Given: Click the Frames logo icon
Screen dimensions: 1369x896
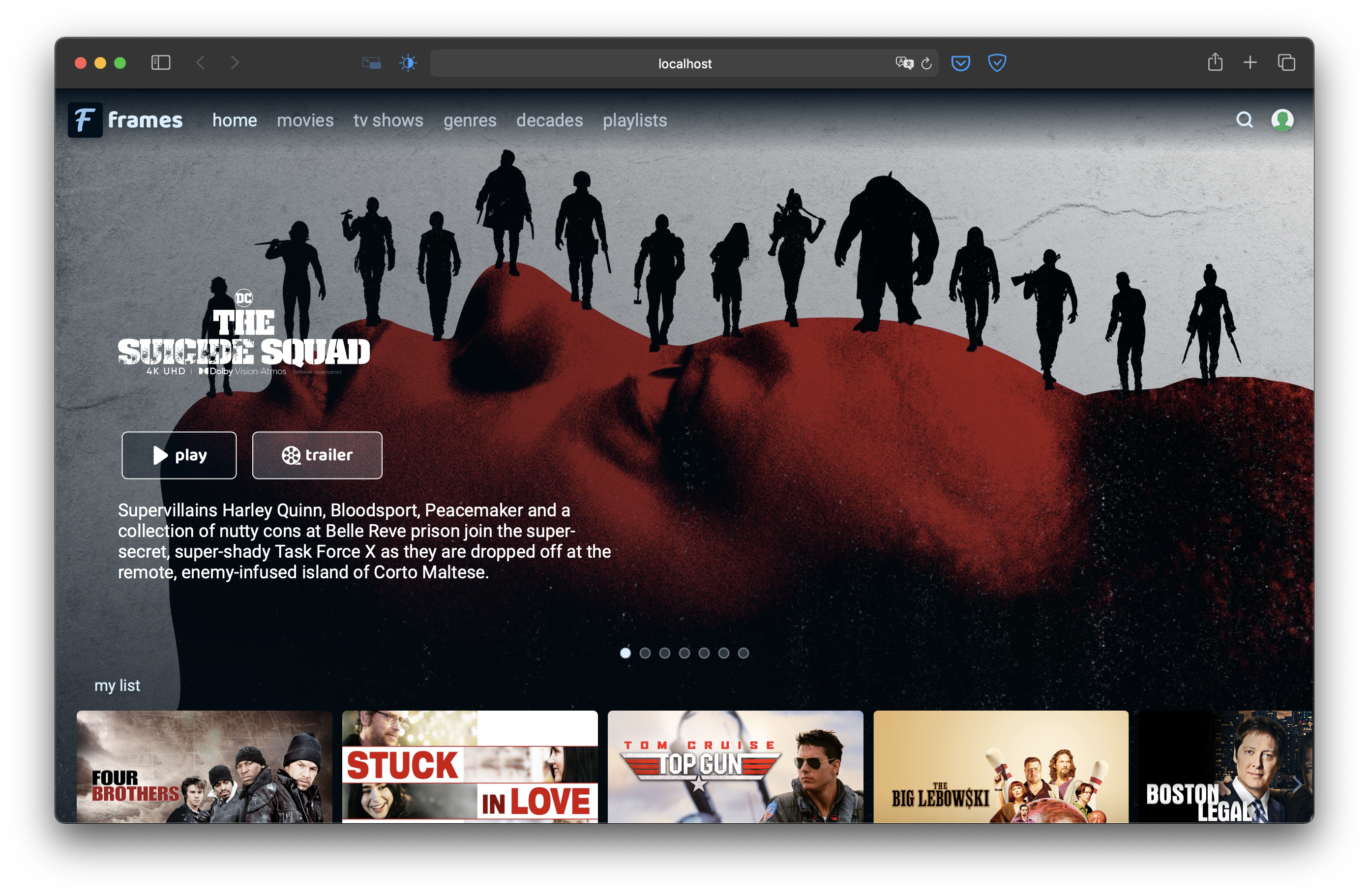Looking at the screenshot, I should [x=85, y=119].
